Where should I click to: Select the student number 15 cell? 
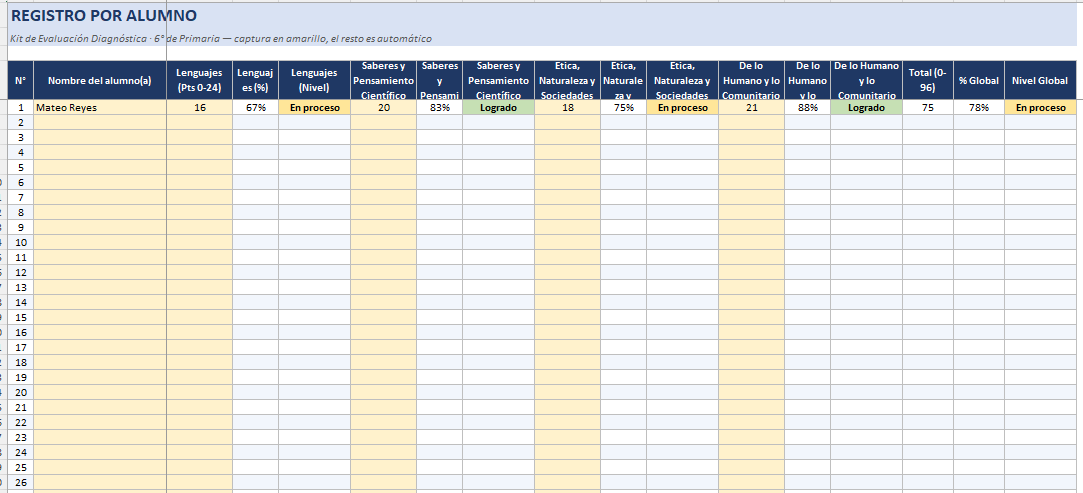point(20,317)
